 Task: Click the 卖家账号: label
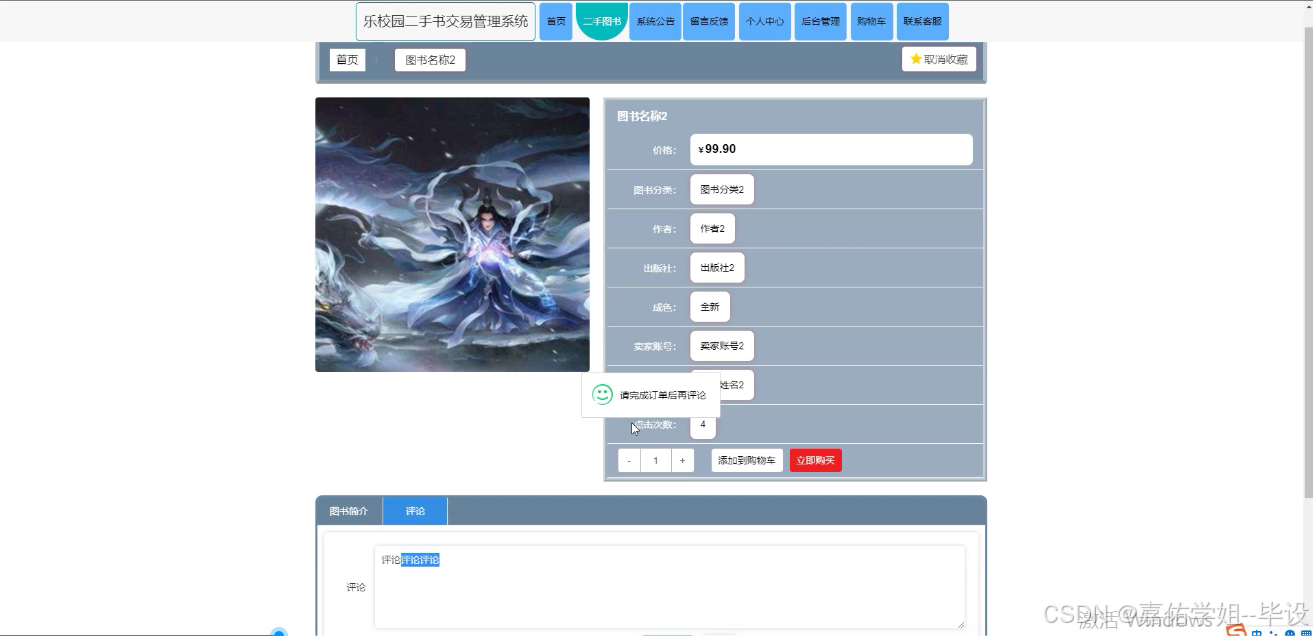coord(655,347)
